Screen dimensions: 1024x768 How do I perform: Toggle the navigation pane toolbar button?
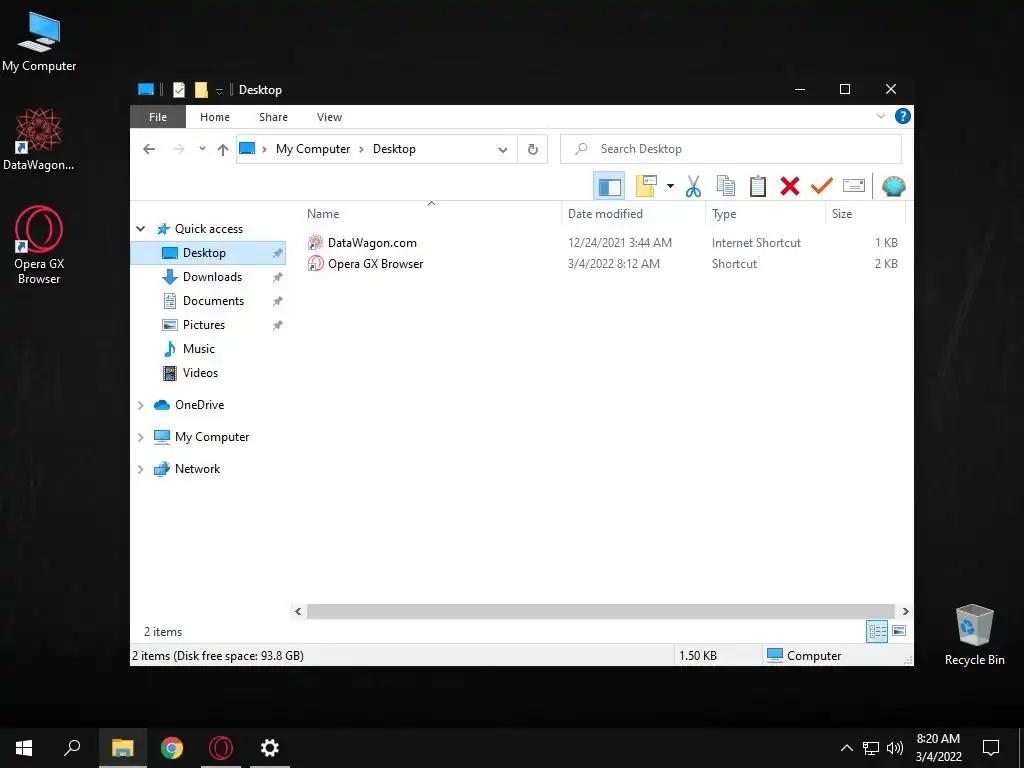click(609, 187)
